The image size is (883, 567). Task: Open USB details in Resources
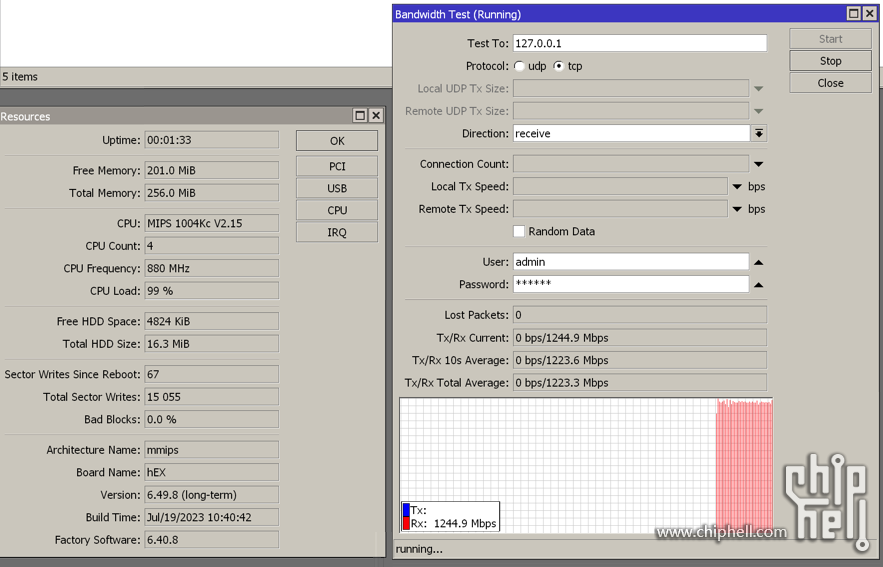click(337, 188)
